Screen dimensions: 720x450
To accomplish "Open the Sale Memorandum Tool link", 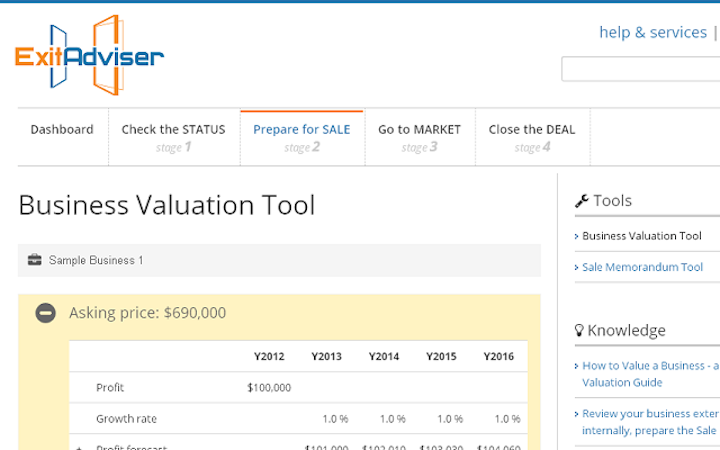I will [x=643, y=267].
